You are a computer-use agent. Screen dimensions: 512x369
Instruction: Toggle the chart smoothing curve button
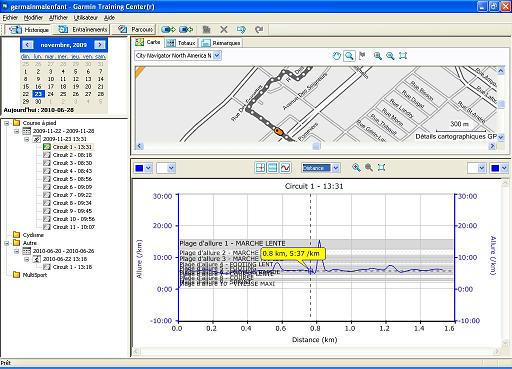[285, 168]
